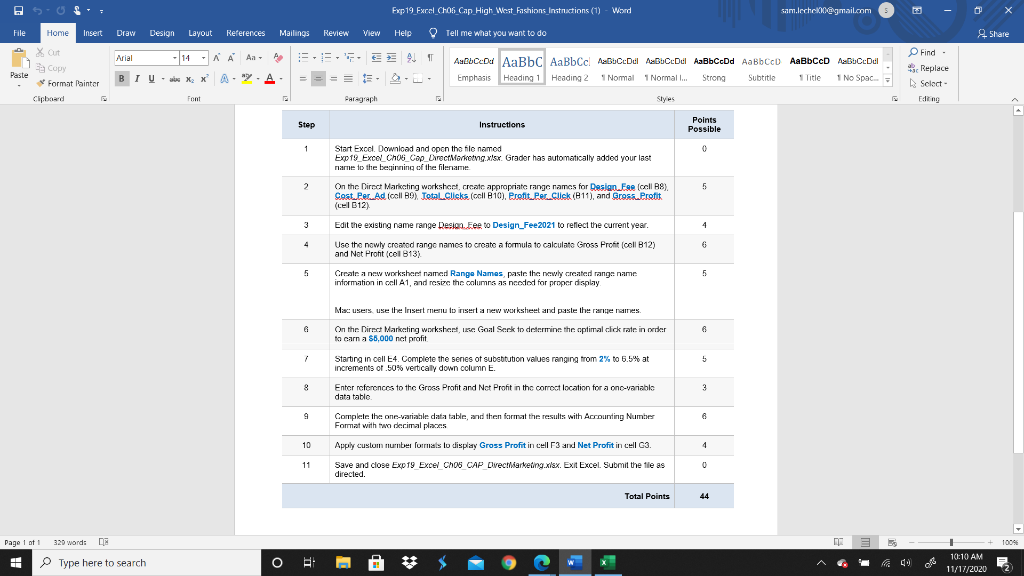Select the Center alignment icon
The height and width of the screenshot is (576, 1024).
(319, 77)
